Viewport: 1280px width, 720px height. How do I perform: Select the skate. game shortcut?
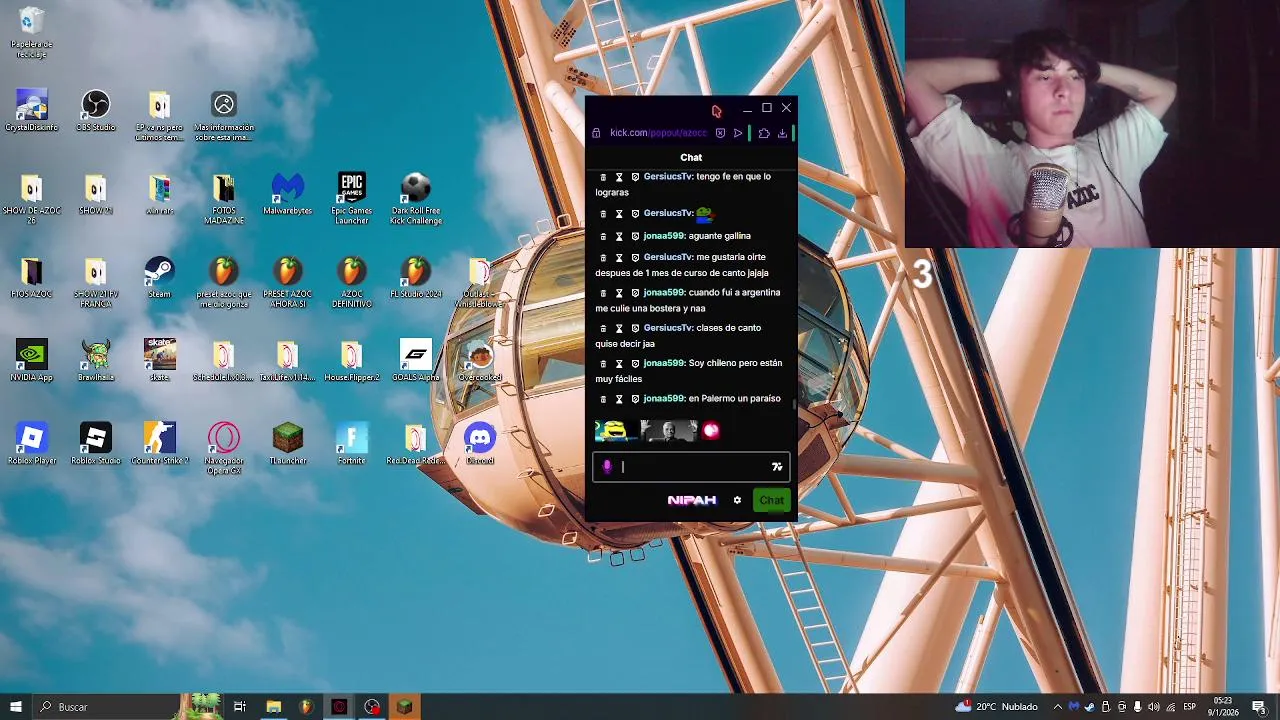tap(159, 361)
